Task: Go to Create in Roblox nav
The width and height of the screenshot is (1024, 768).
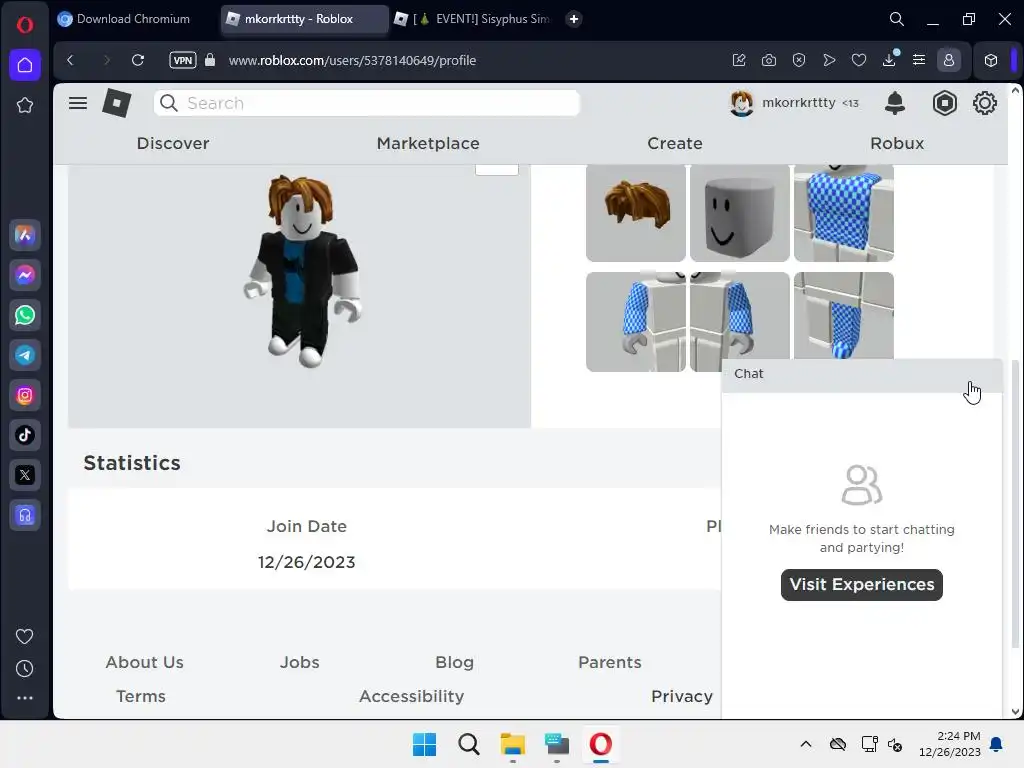Action: click(675, 143)
